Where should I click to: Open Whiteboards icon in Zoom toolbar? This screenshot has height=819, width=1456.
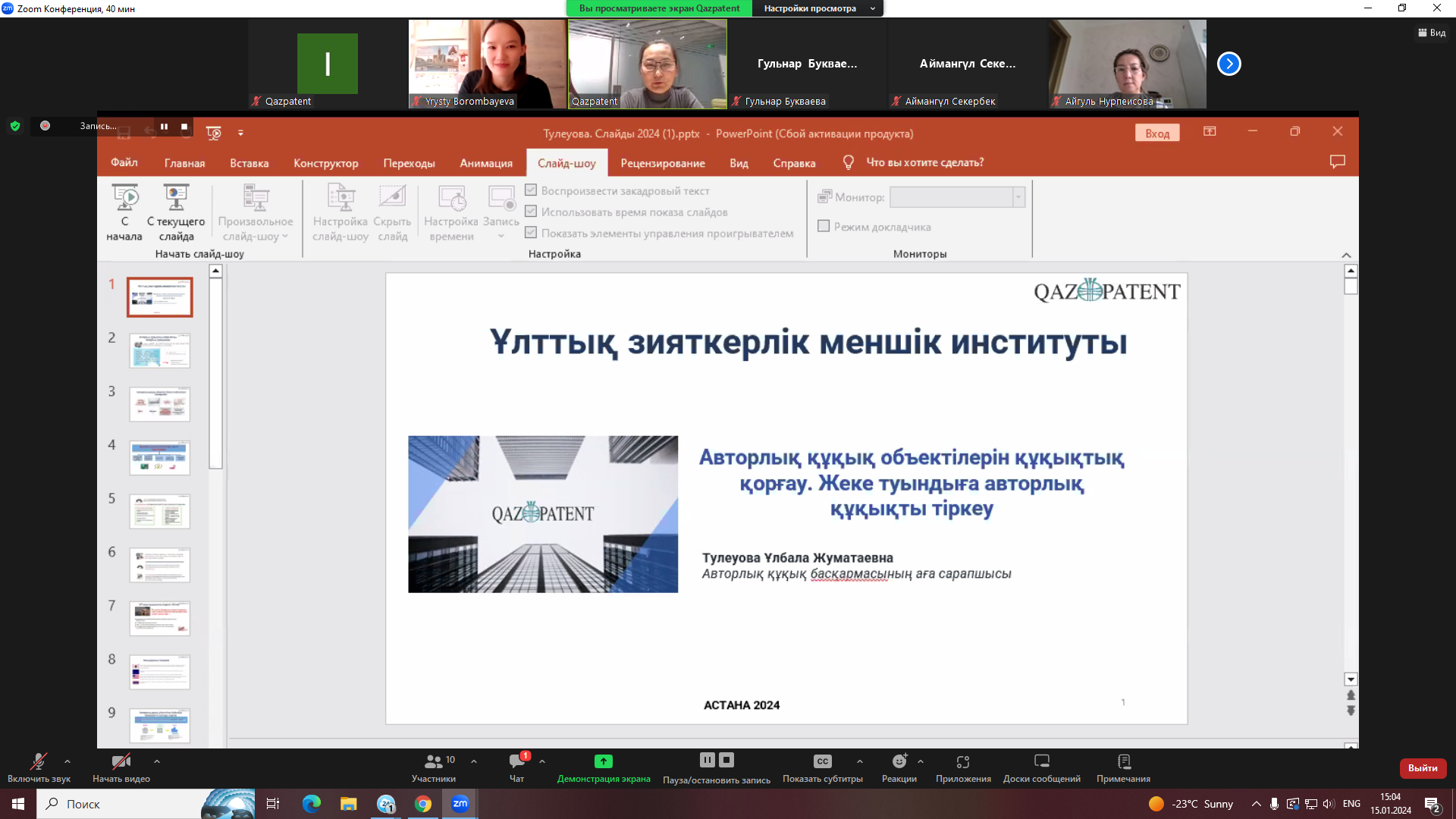pos(1042,761)
